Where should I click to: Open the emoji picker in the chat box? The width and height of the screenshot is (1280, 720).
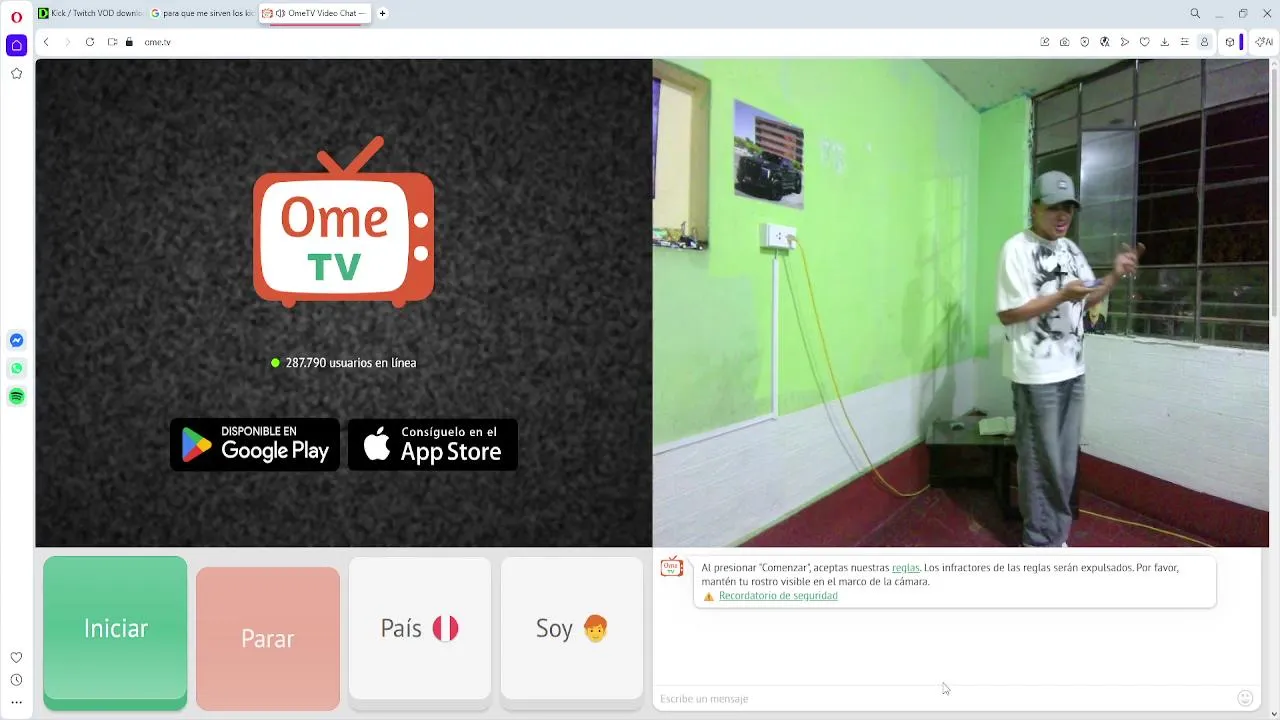(x=1245, y=698)
